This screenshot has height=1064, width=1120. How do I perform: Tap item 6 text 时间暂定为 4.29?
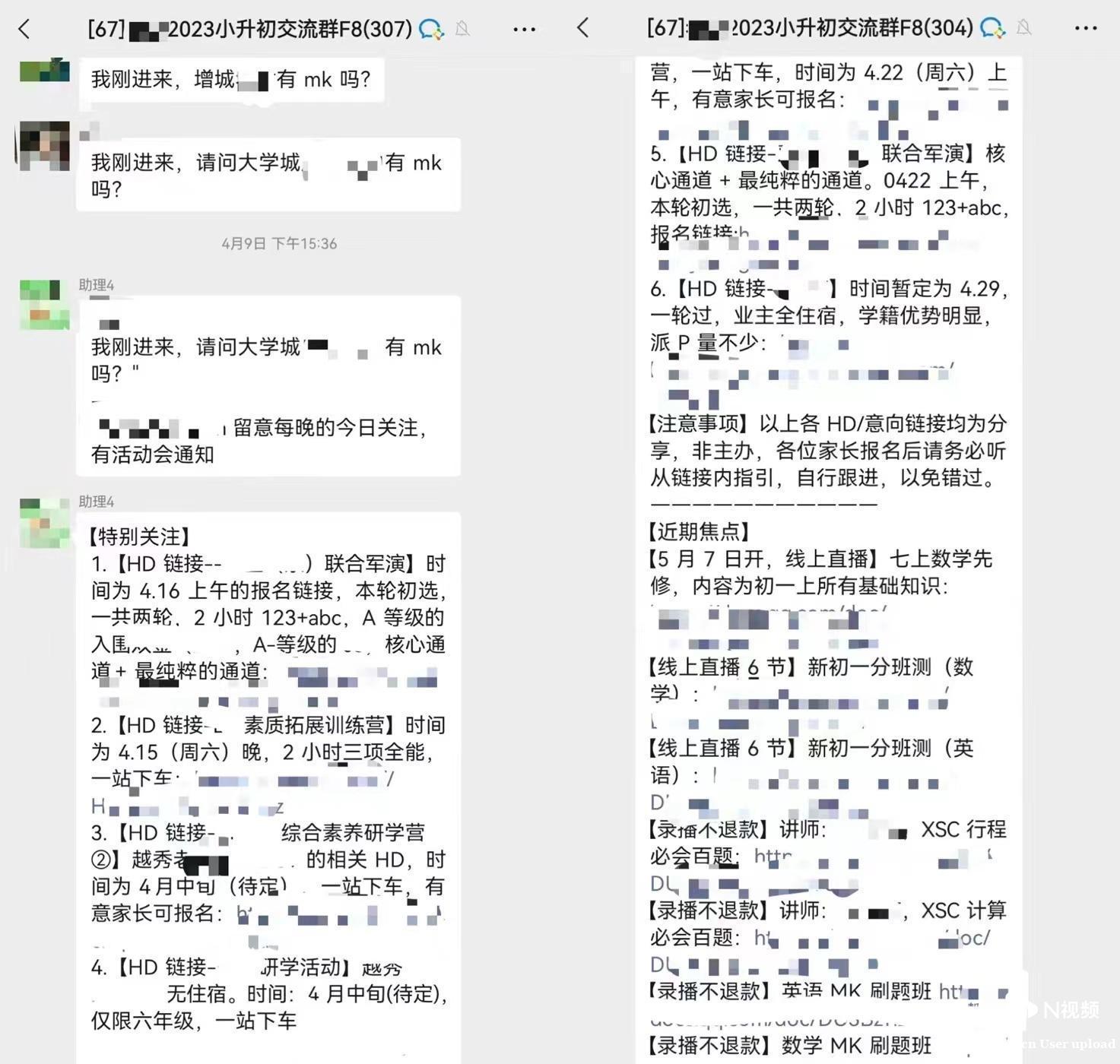coord(928,289)
